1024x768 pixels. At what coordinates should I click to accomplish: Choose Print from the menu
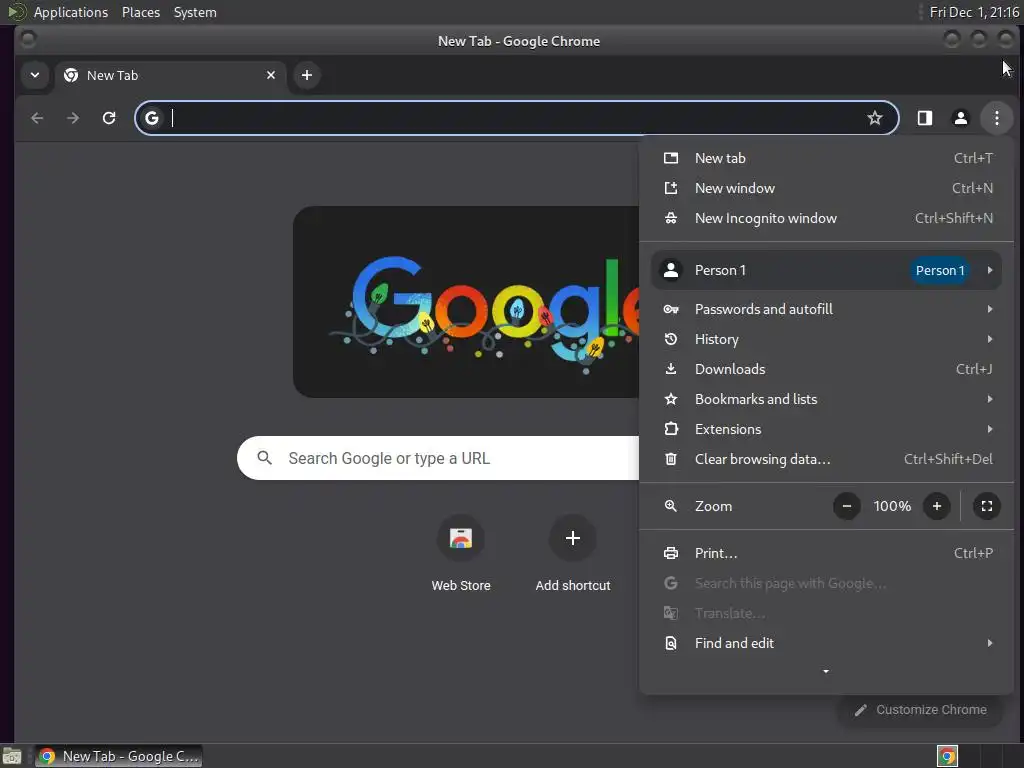pos(826,553)
